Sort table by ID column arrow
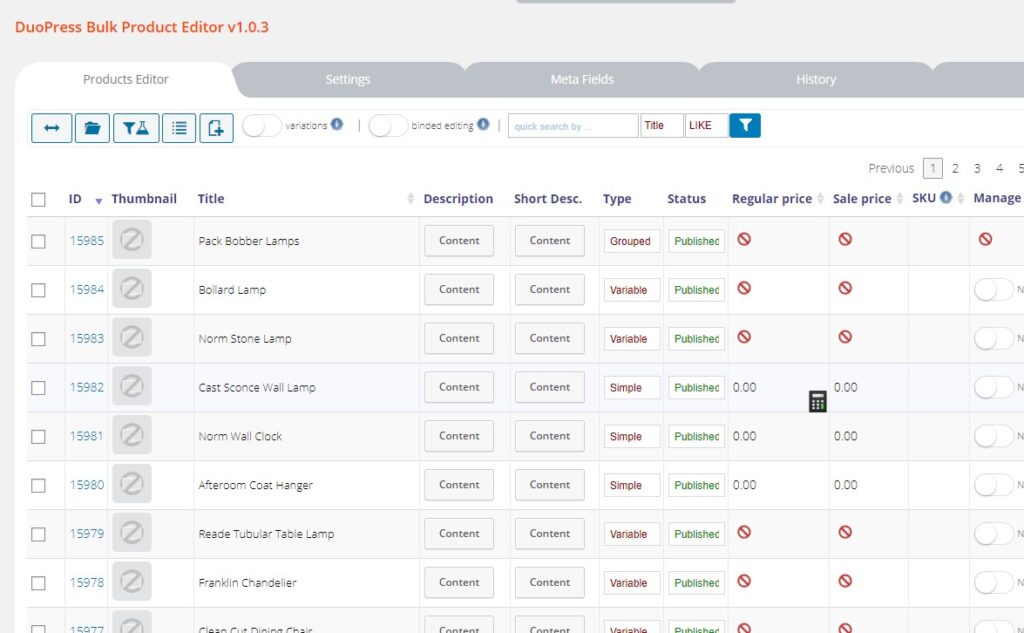 pyautogui.click(x=99, y=201)
